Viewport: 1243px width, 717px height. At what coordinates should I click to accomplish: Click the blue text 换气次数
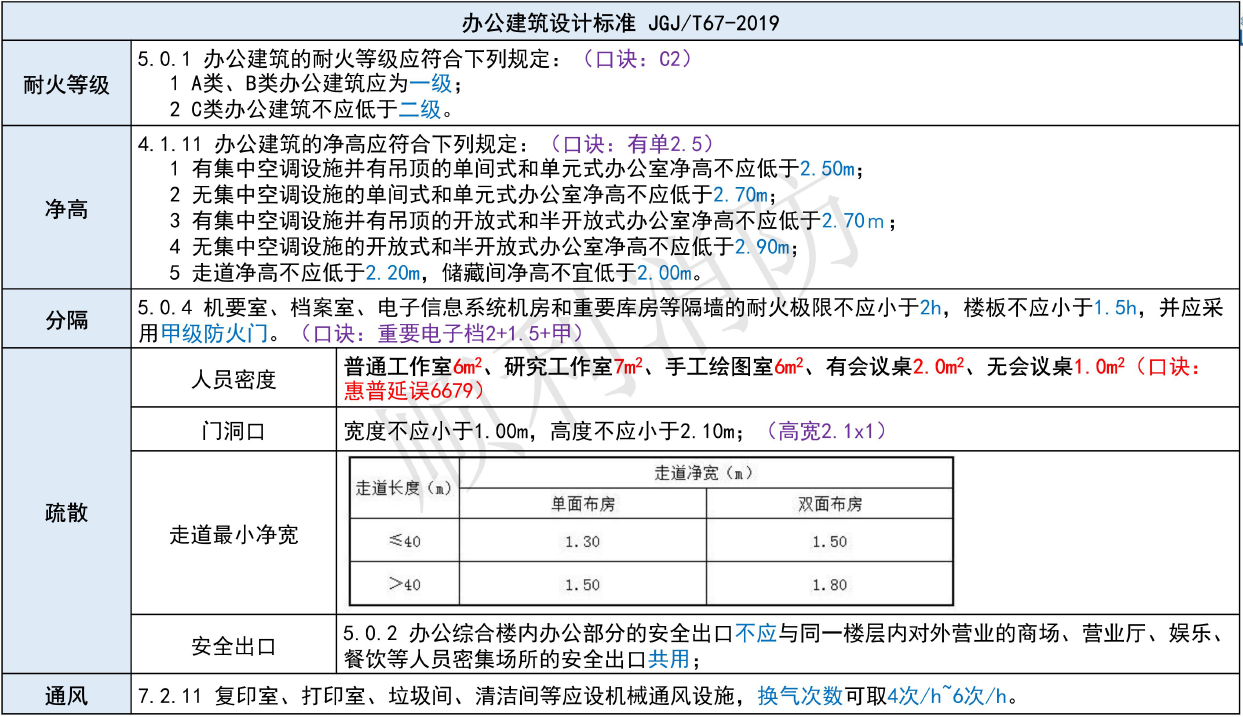(x=799, y=696)
